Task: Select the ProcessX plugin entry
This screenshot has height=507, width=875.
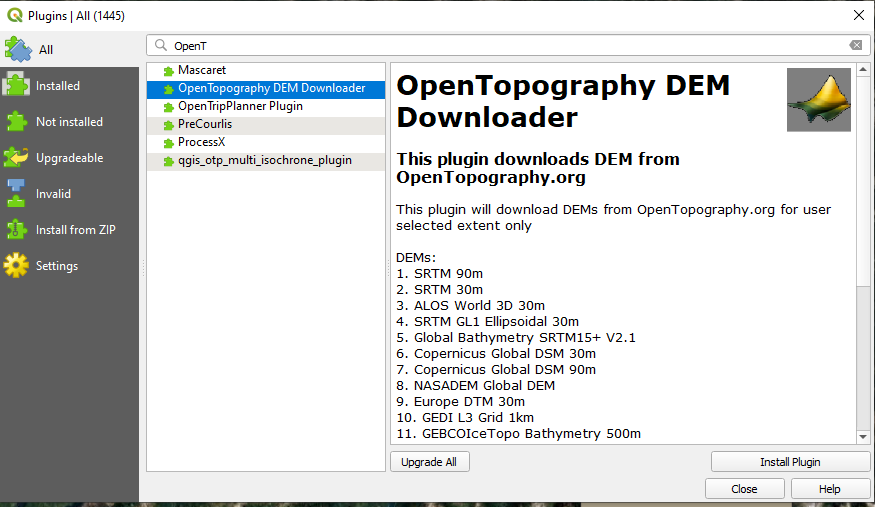Action: pyautogui.click(x=201, y=142)
